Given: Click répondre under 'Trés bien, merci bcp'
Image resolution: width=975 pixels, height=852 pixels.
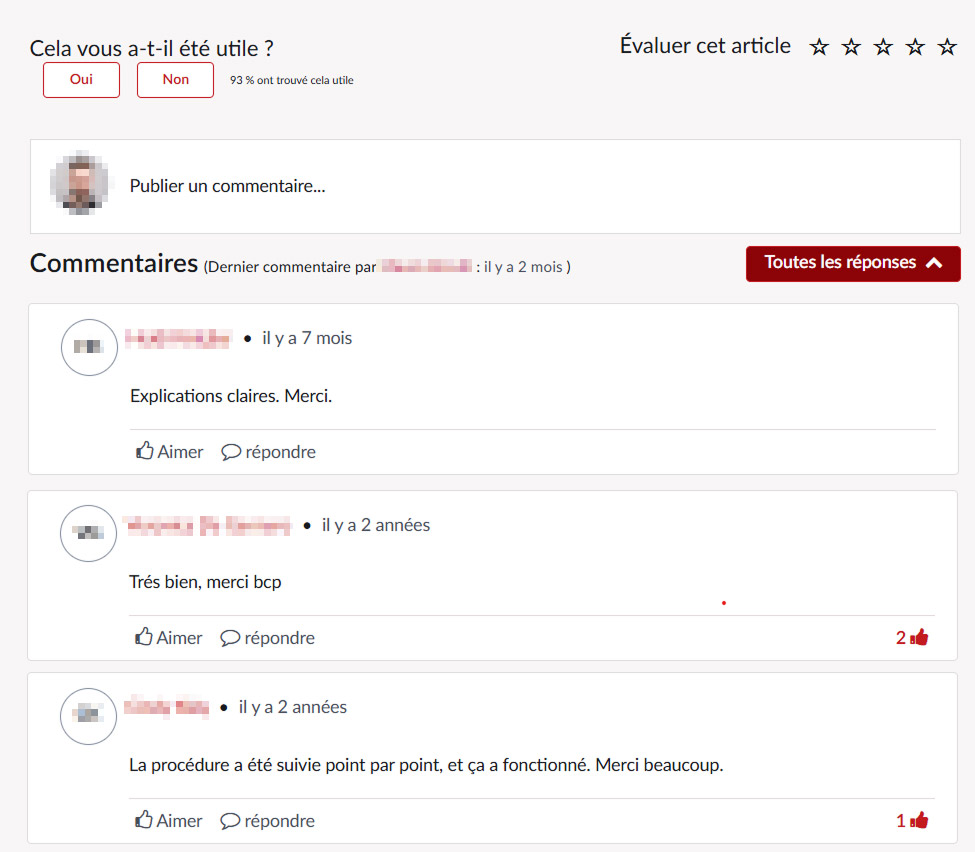Looking at the screenshot, I should (x=267, y=637).
